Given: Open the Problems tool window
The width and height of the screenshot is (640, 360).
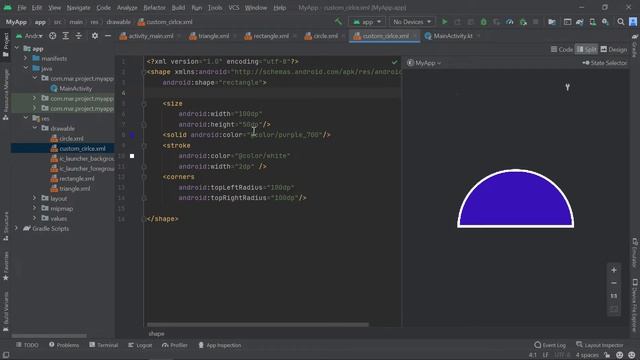Looking at the screenshot, I should pos(64,345).
